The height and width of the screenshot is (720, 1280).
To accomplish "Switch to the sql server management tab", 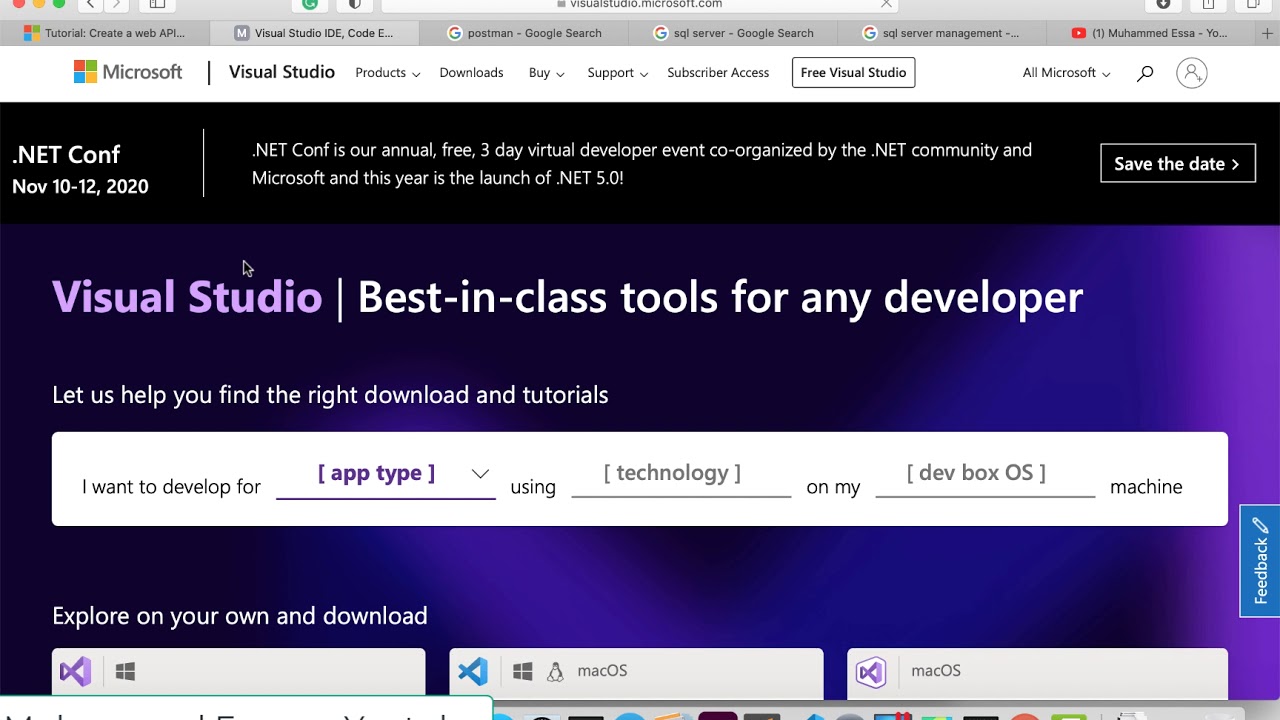I will pyautogui.click(x=941, y=33).
